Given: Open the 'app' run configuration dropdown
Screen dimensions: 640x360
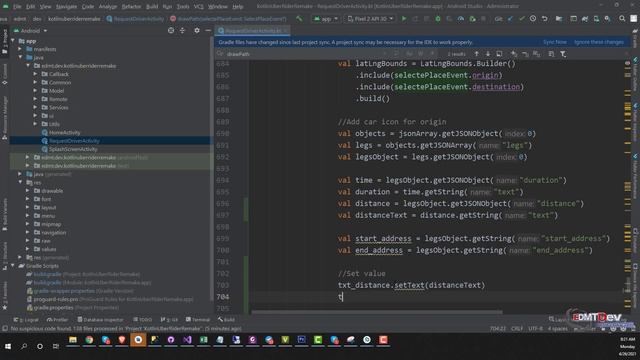Looking at the screenshot, I should 326,19.
